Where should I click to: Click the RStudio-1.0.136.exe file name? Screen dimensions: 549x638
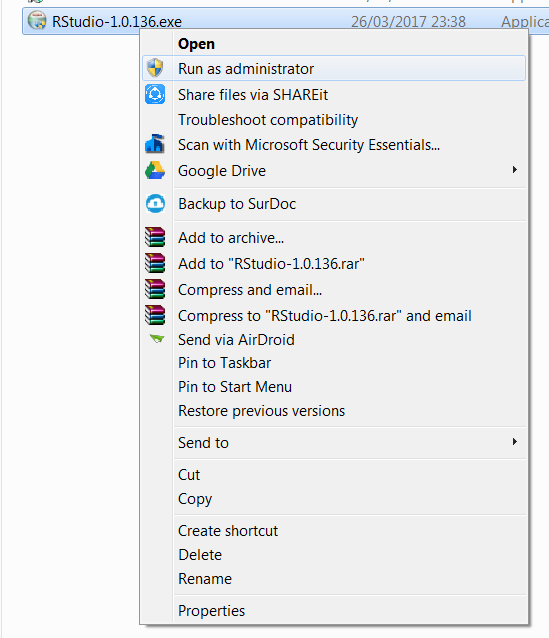(x=117, y=22)
